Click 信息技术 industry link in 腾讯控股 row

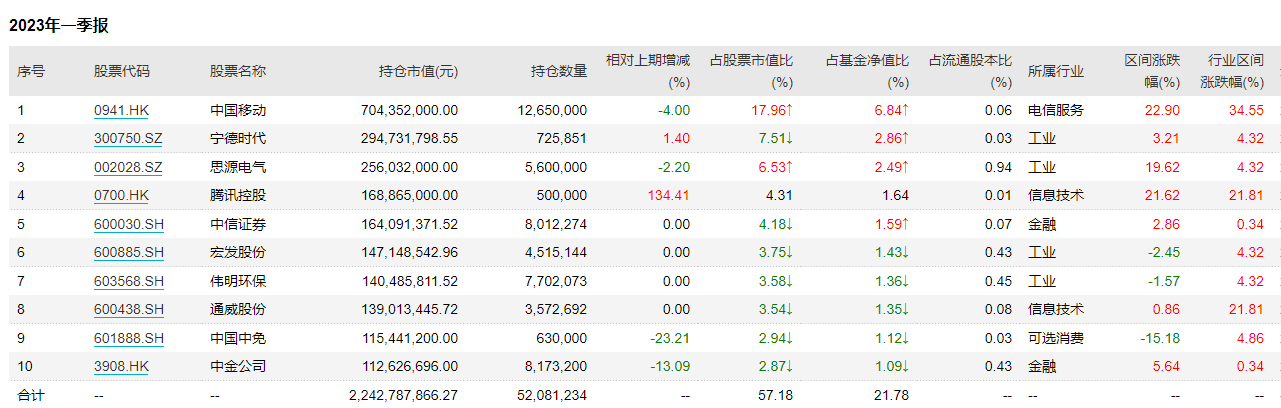pyautogui.click(x=1056, y=195)
